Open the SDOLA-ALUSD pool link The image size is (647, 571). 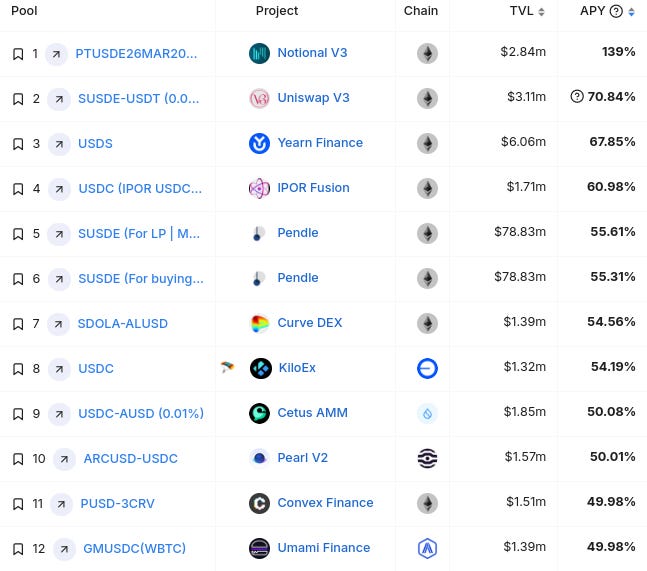point(123,323)
